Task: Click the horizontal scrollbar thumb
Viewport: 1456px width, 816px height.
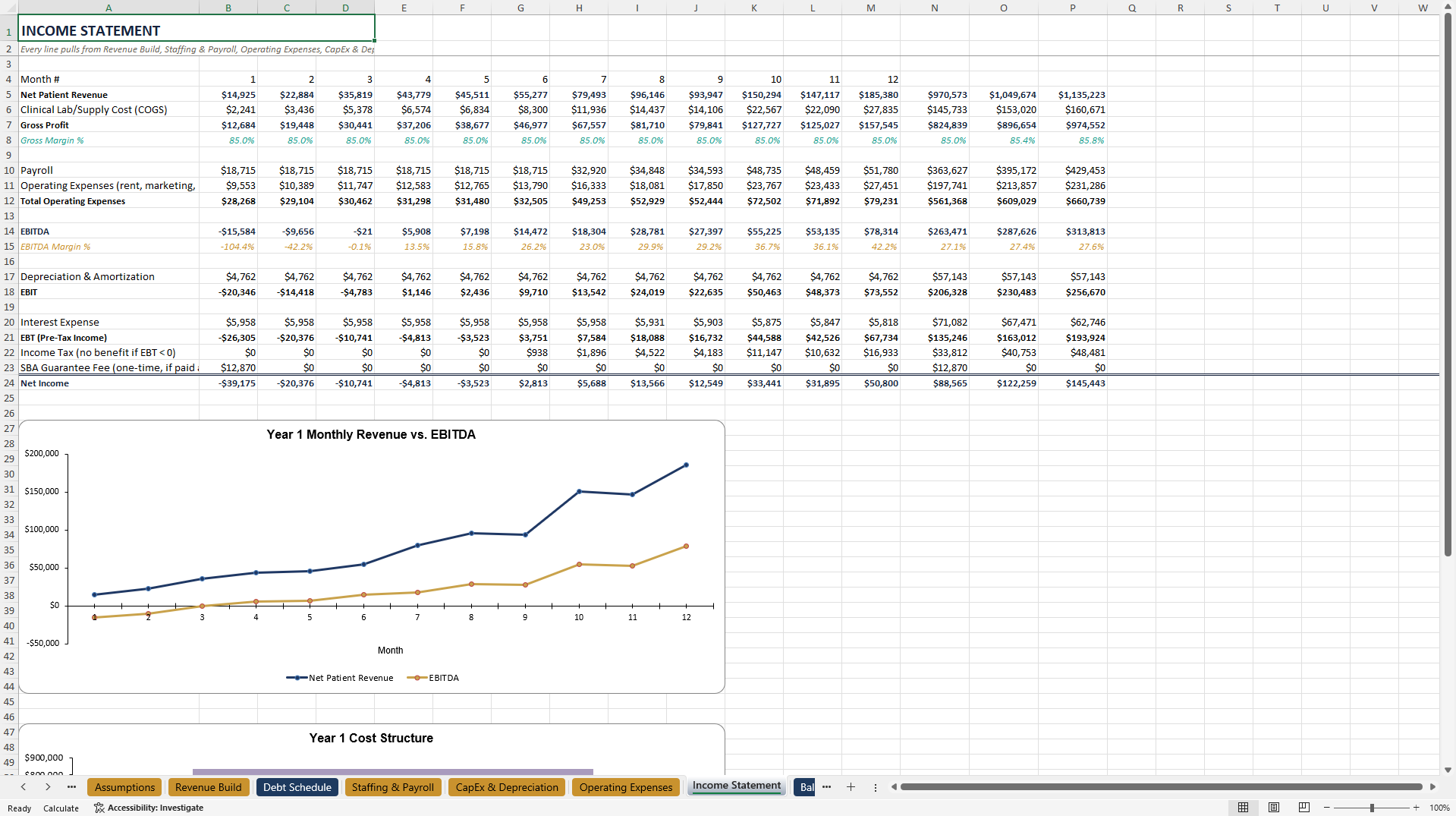Action: (x=1161, y=787)
